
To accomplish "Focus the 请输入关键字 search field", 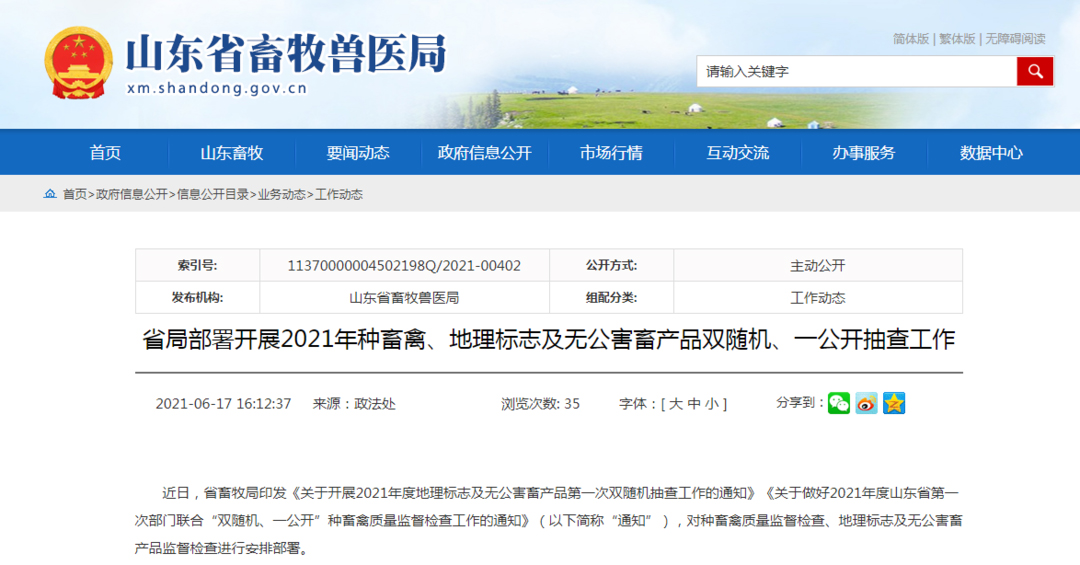I will tap(856, 71).
